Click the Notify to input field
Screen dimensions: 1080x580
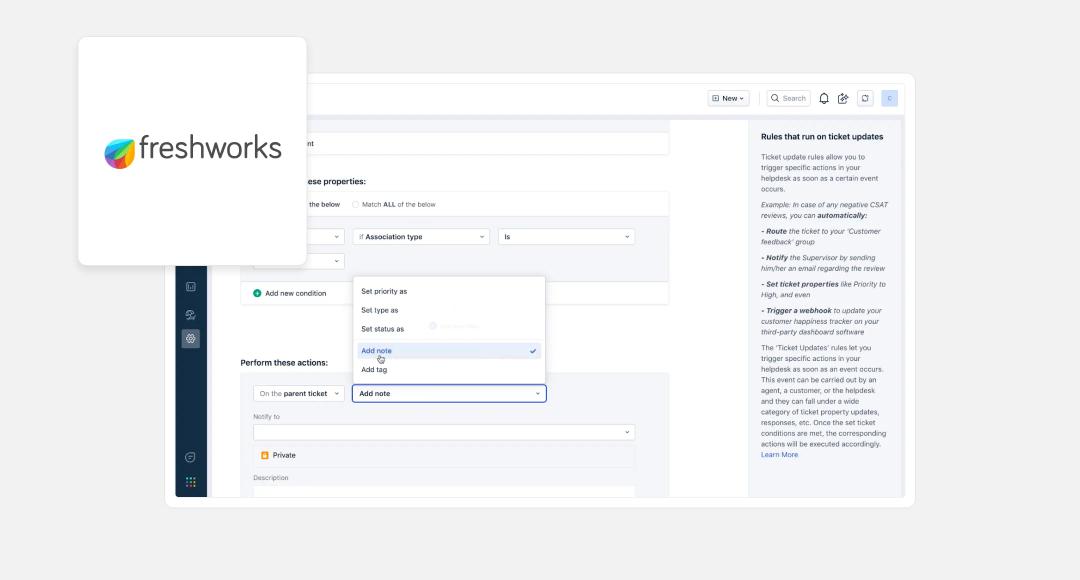click(440, 431)
